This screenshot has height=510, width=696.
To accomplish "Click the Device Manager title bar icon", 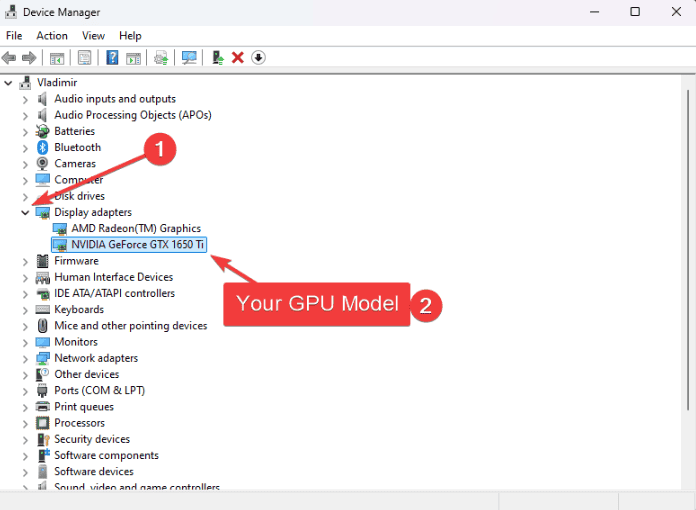I will (x=11, y=12).
